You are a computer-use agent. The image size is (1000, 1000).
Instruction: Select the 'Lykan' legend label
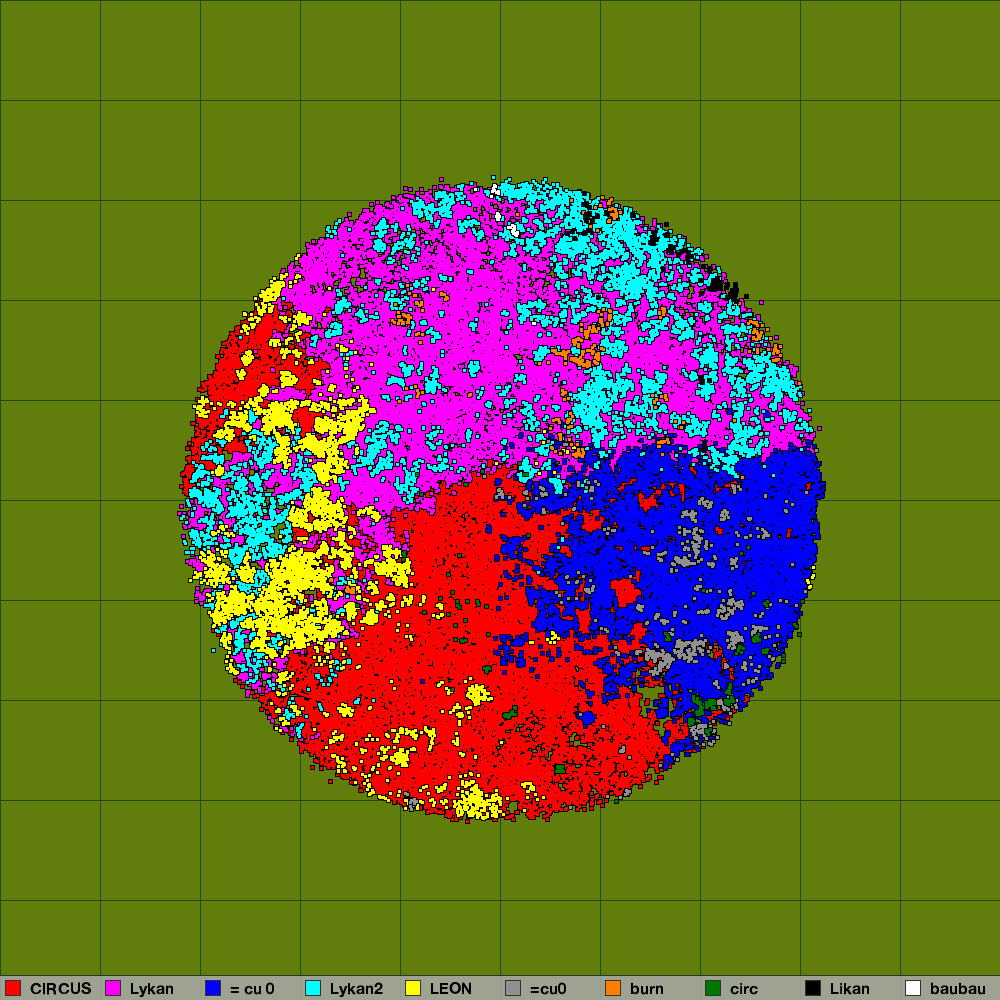point(152,989)
